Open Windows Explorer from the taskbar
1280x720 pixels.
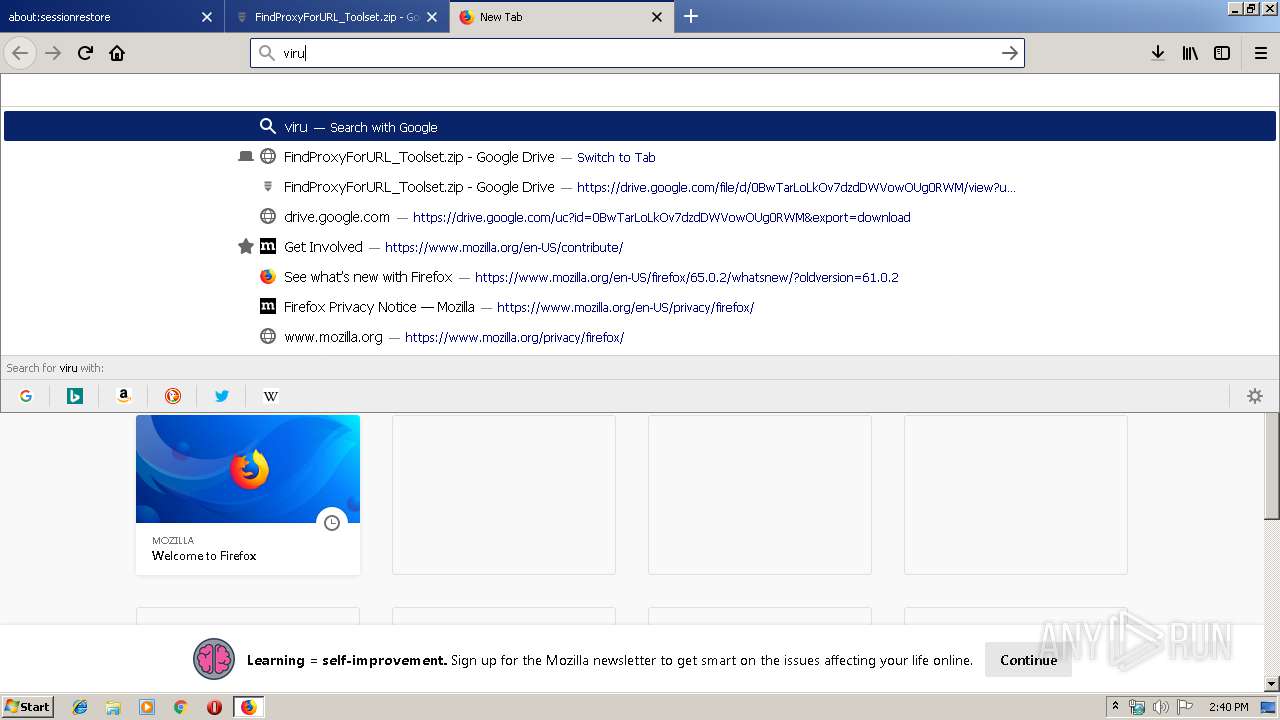tap(114, 707)
